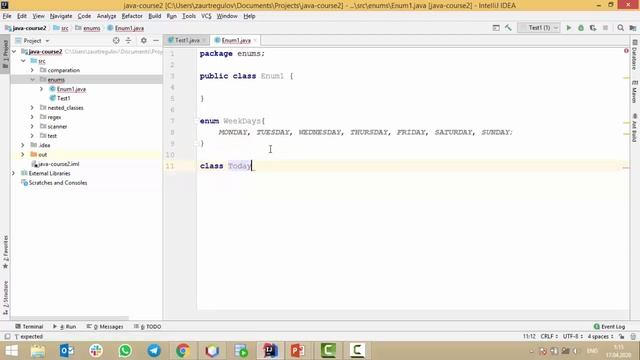Hide the Project tool window
This screenshot has width=640, height=360.
pyautogui.click(x=156, y=40)
